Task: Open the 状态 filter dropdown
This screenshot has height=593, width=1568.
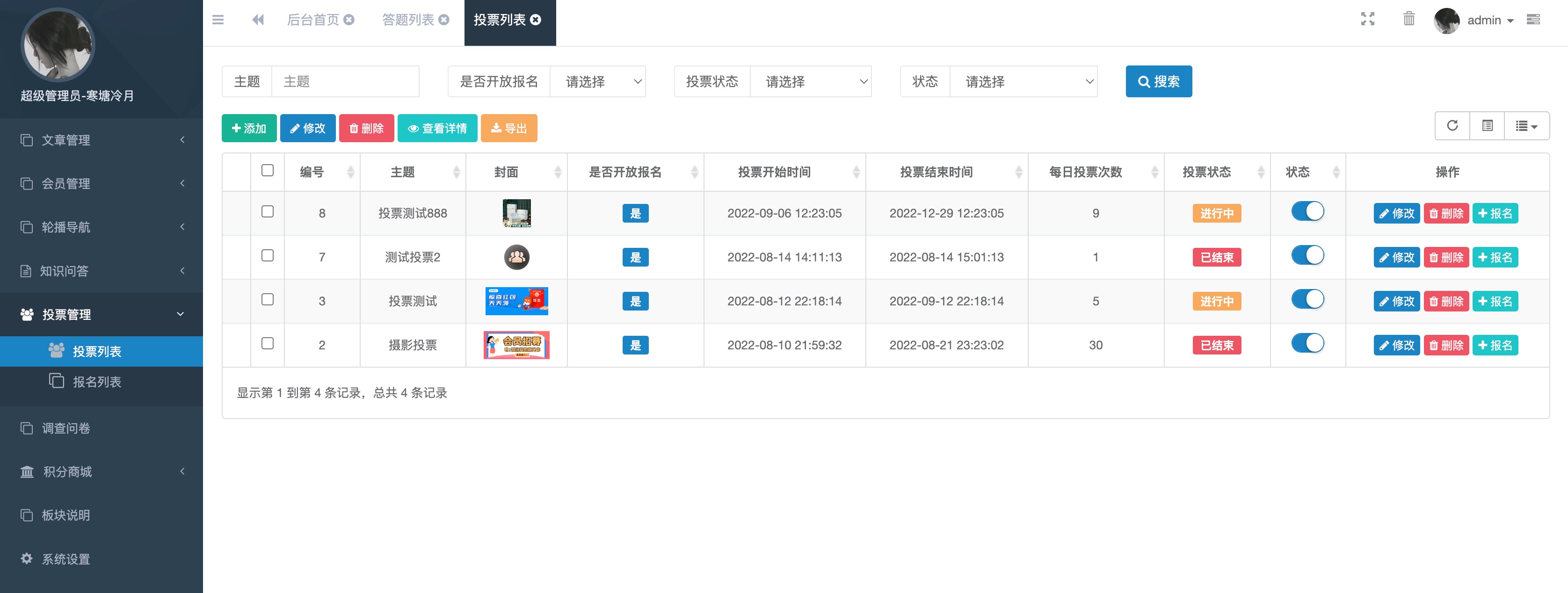Action: tap(1023, 81)
